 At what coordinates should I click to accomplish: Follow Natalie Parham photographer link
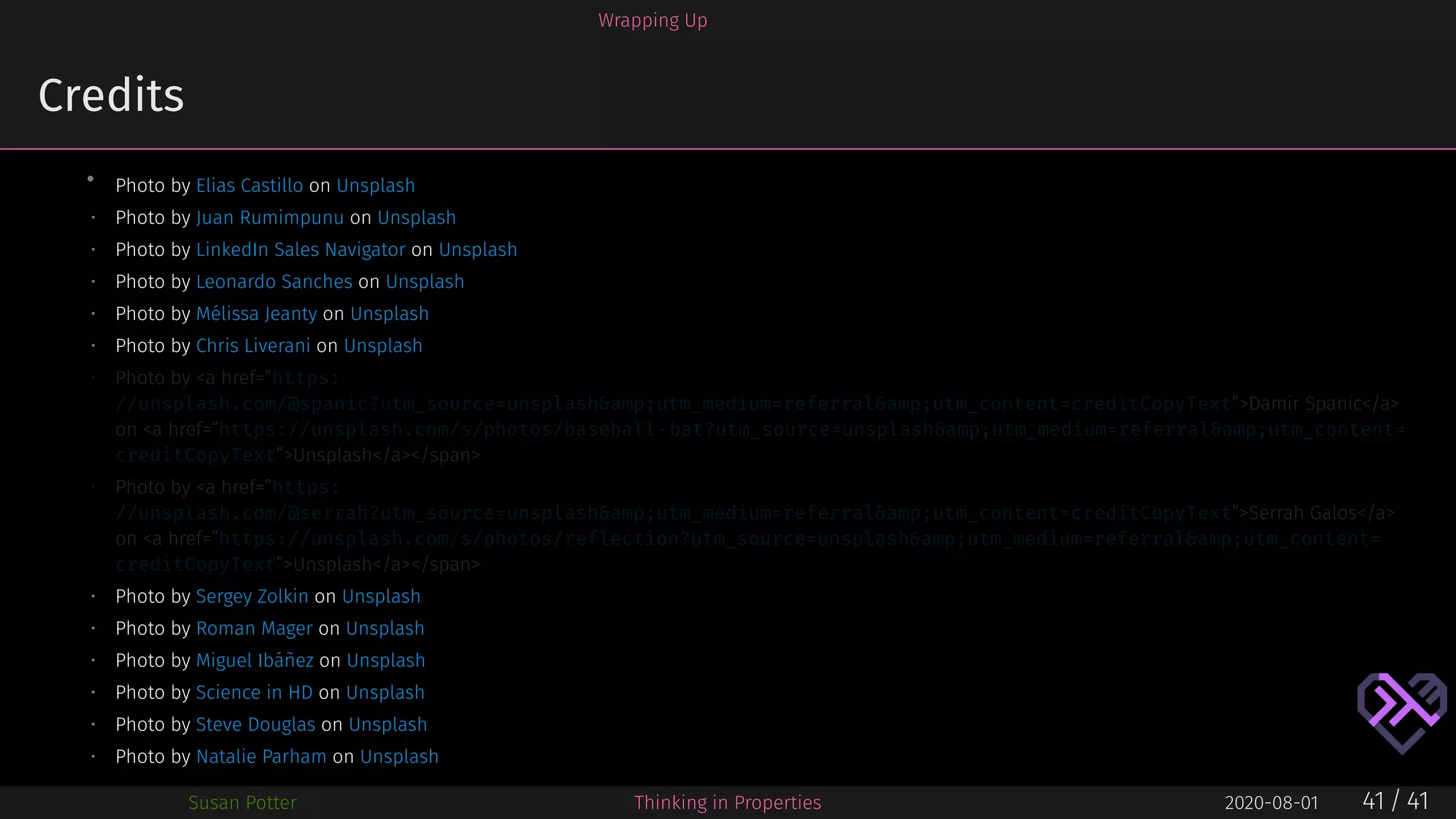click(x=261, y=756)
